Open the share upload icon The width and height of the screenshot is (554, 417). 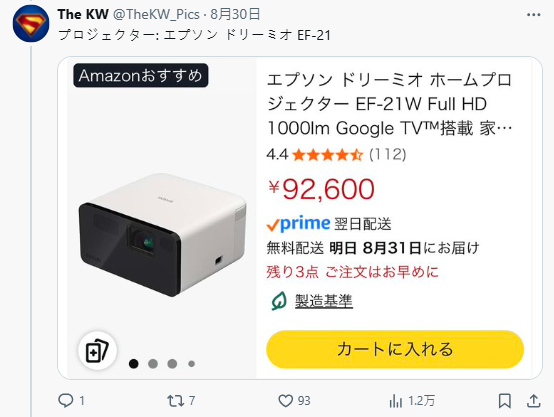pyautogui.click(x=534, y=401)
